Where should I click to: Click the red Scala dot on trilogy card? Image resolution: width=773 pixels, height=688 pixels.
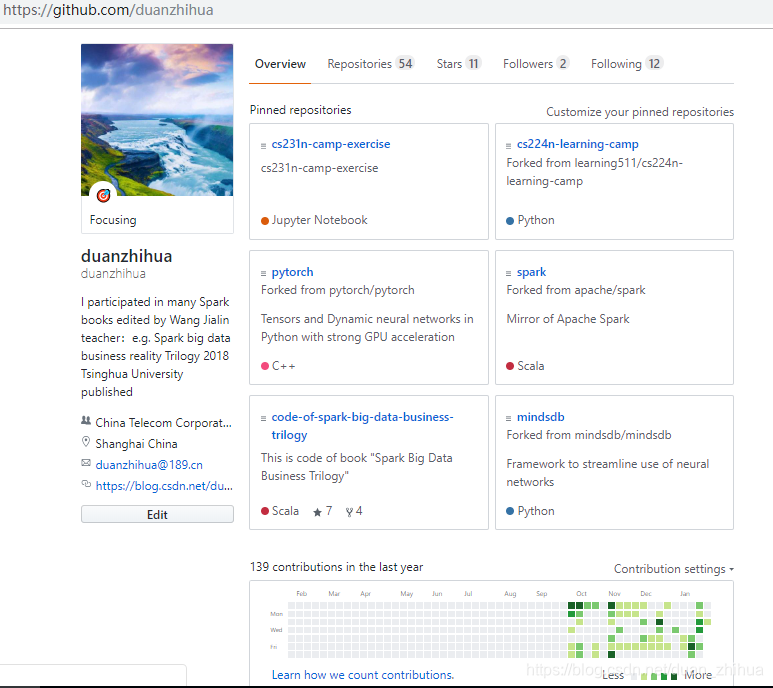[x=265, y=511]
